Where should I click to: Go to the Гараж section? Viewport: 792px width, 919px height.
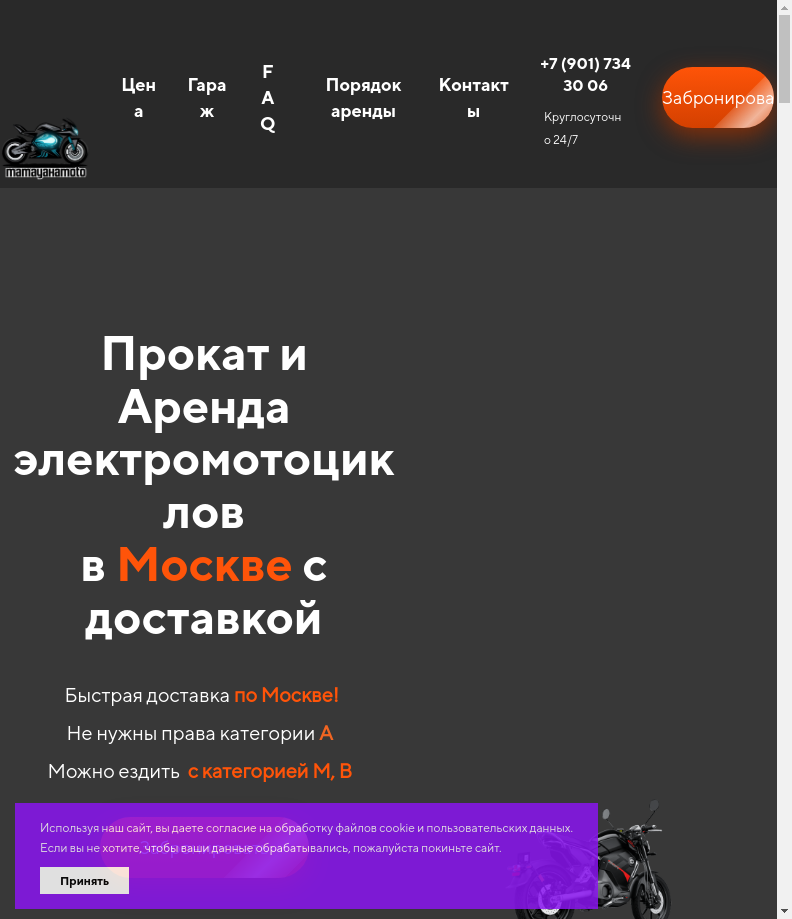coord(207,98)
